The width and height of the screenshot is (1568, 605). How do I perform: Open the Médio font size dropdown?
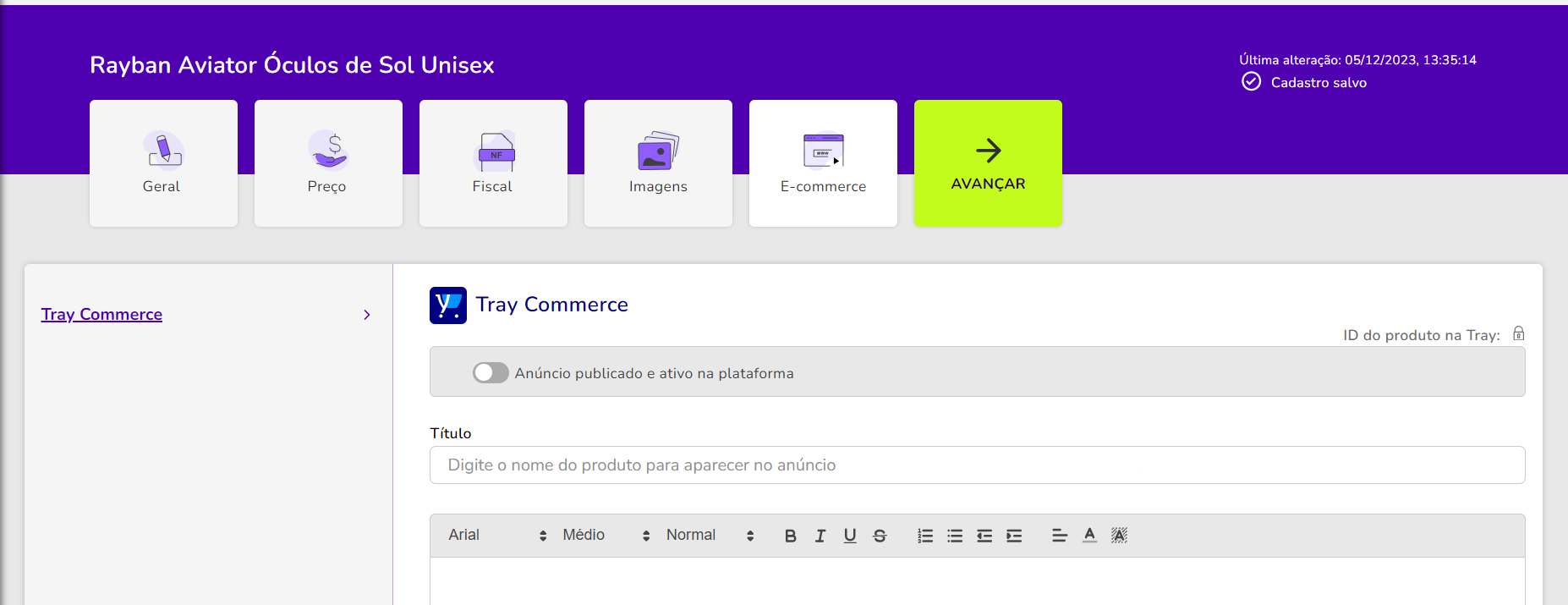(606, 535)
